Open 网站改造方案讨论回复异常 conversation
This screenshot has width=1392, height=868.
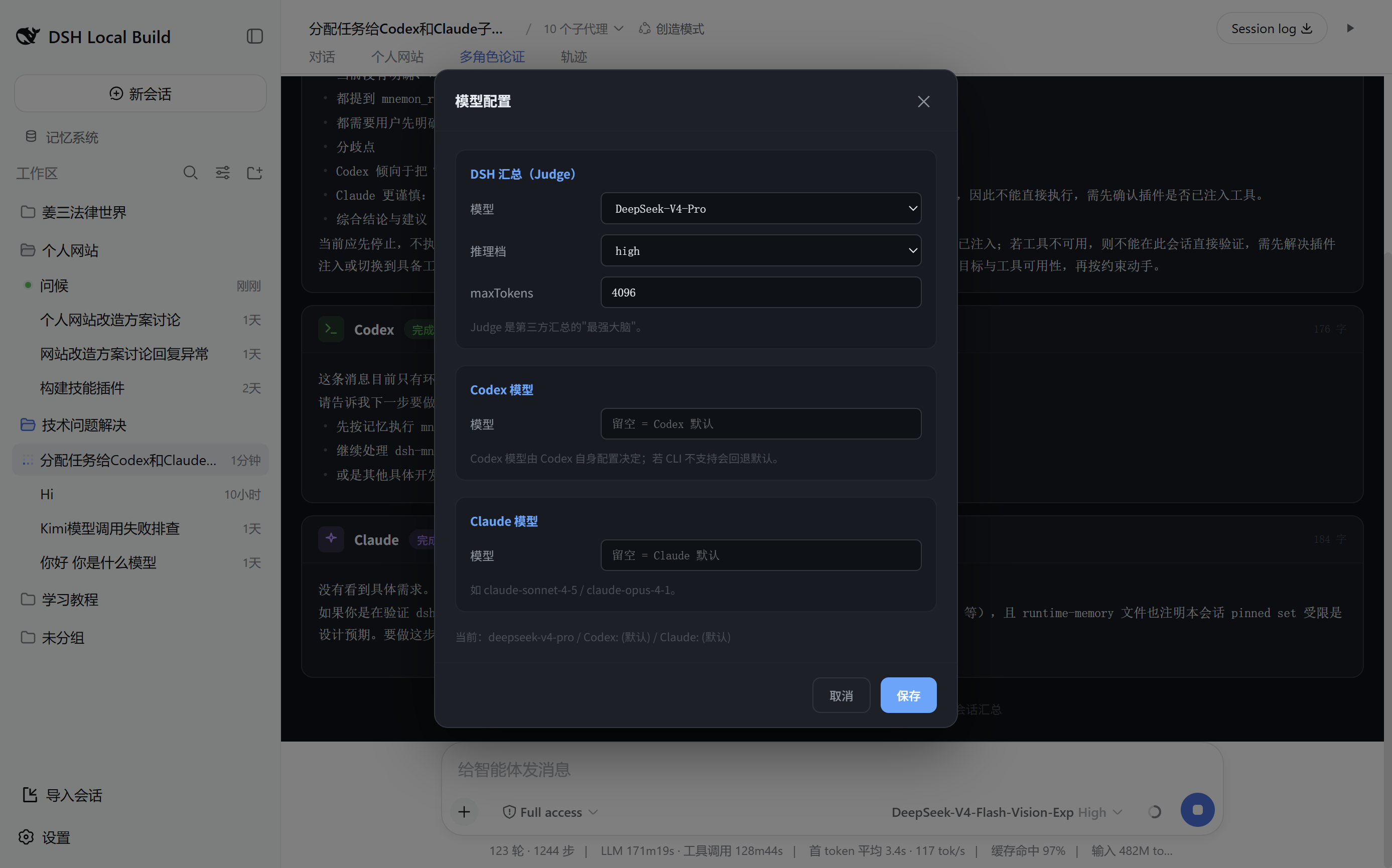coord(141,354)
